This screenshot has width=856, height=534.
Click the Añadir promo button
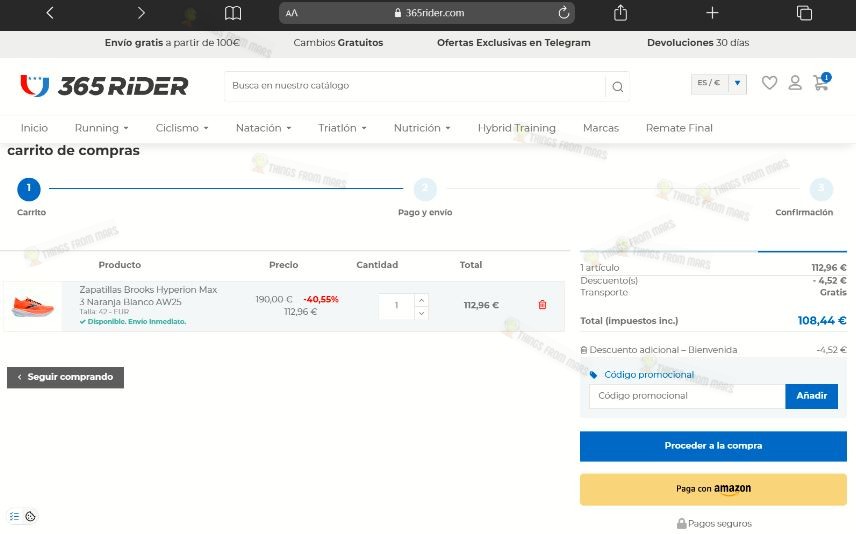[811, 396]
